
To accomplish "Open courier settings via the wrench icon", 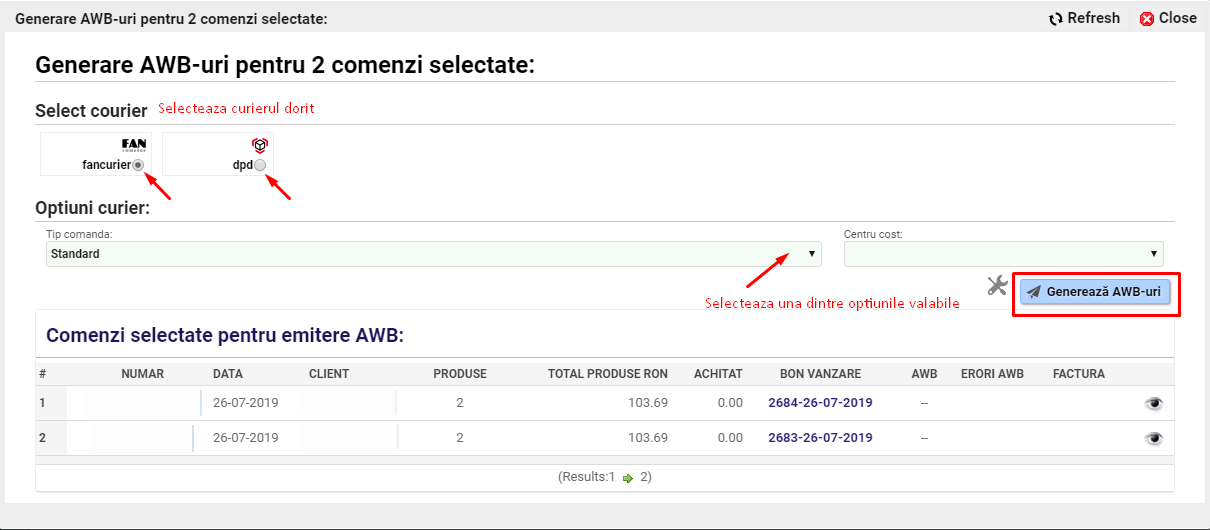I will 996,286.
